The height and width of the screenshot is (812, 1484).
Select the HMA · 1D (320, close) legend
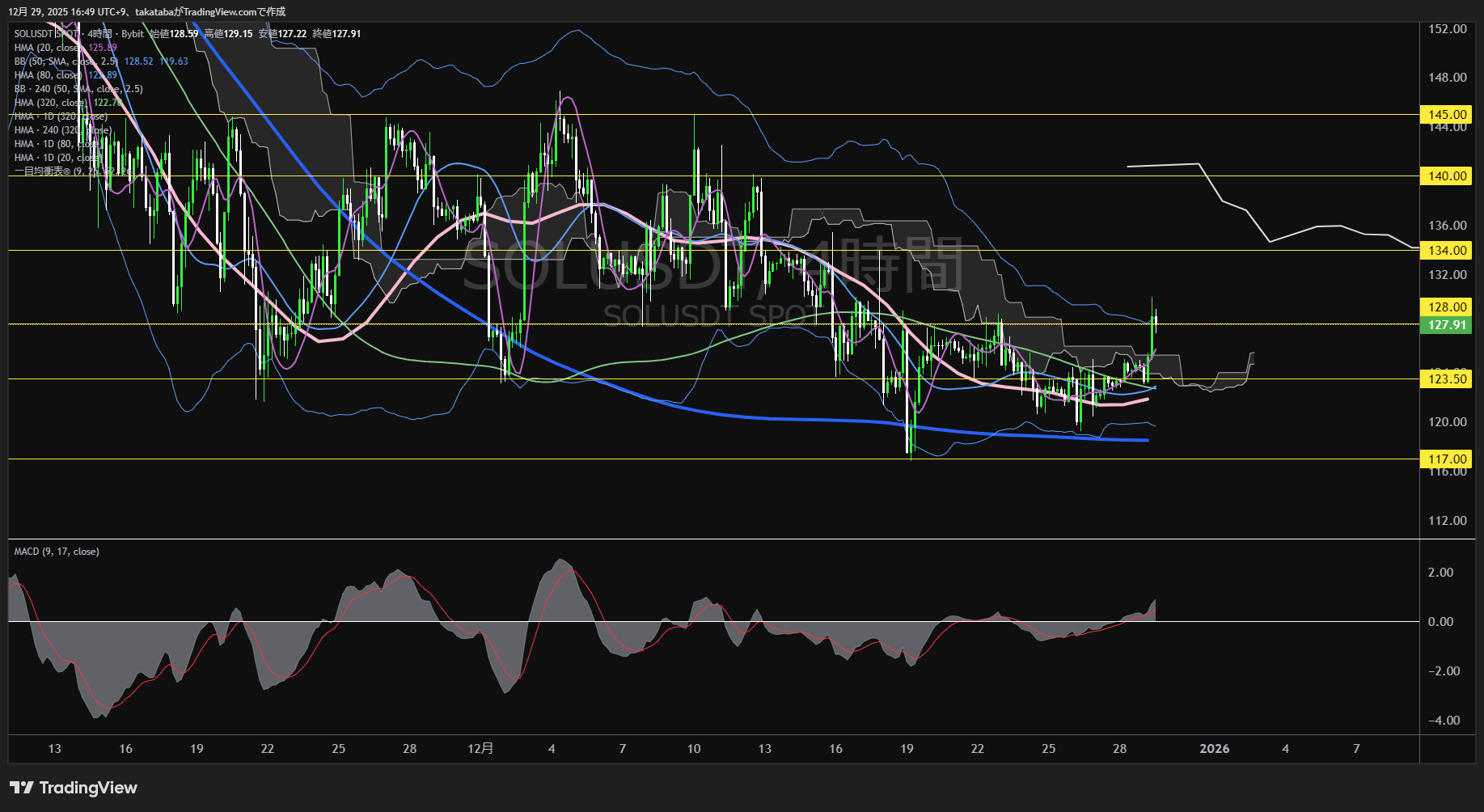(60, 116)
